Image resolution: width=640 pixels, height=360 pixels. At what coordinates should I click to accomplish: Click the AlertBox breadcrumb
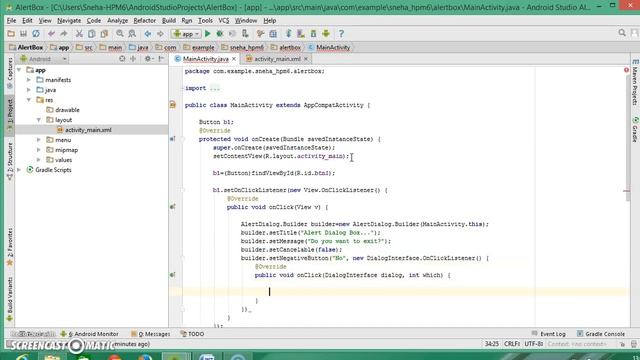(26, 47)
